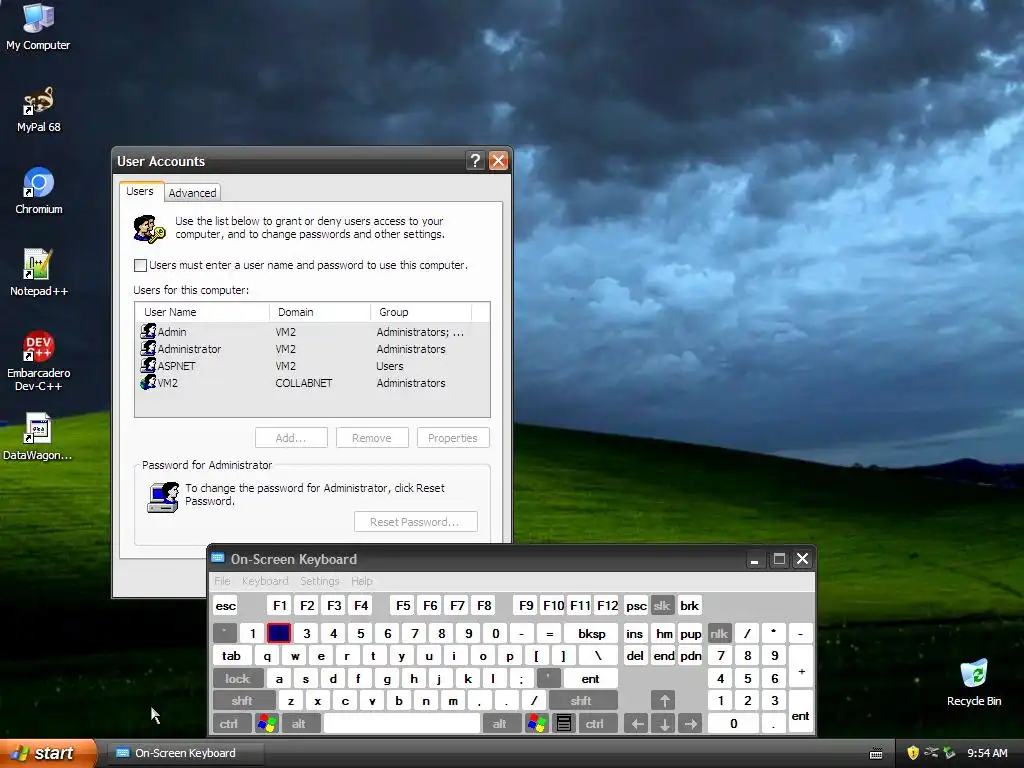Click the tab key on keyboard
This screenshot has height=768, width=1024.
point(232,656)
